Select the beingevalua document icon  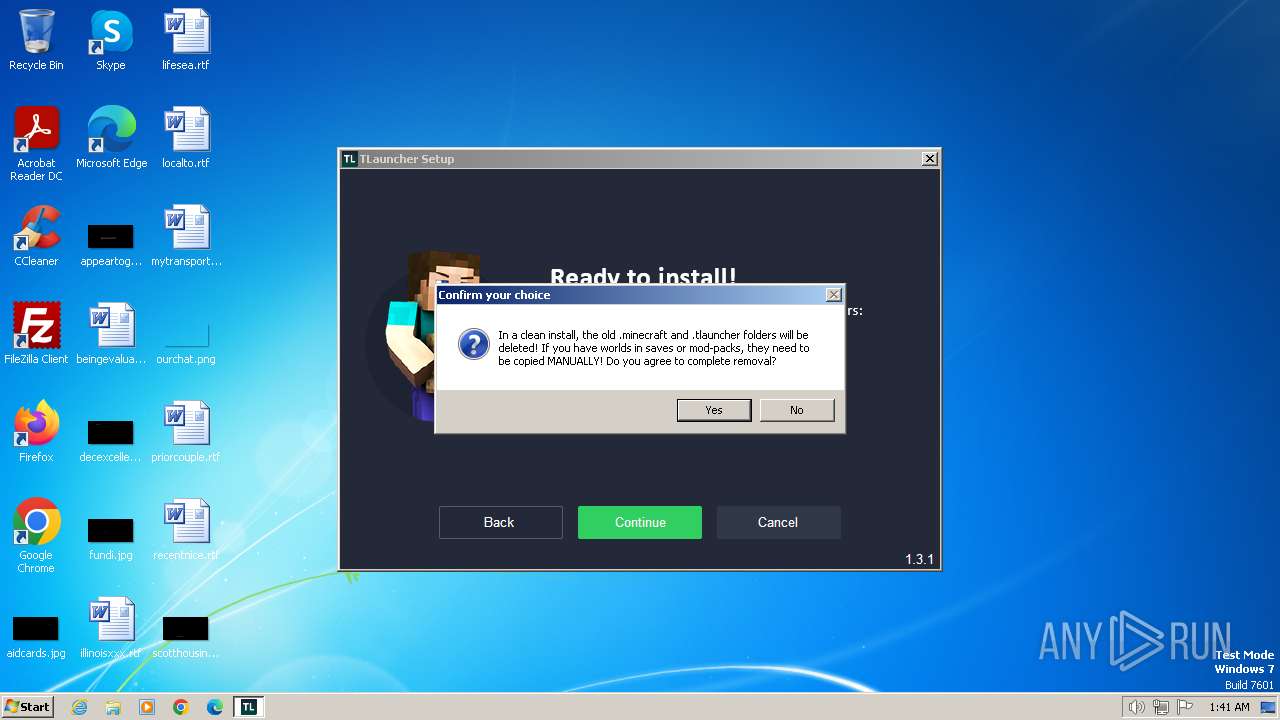111,334
